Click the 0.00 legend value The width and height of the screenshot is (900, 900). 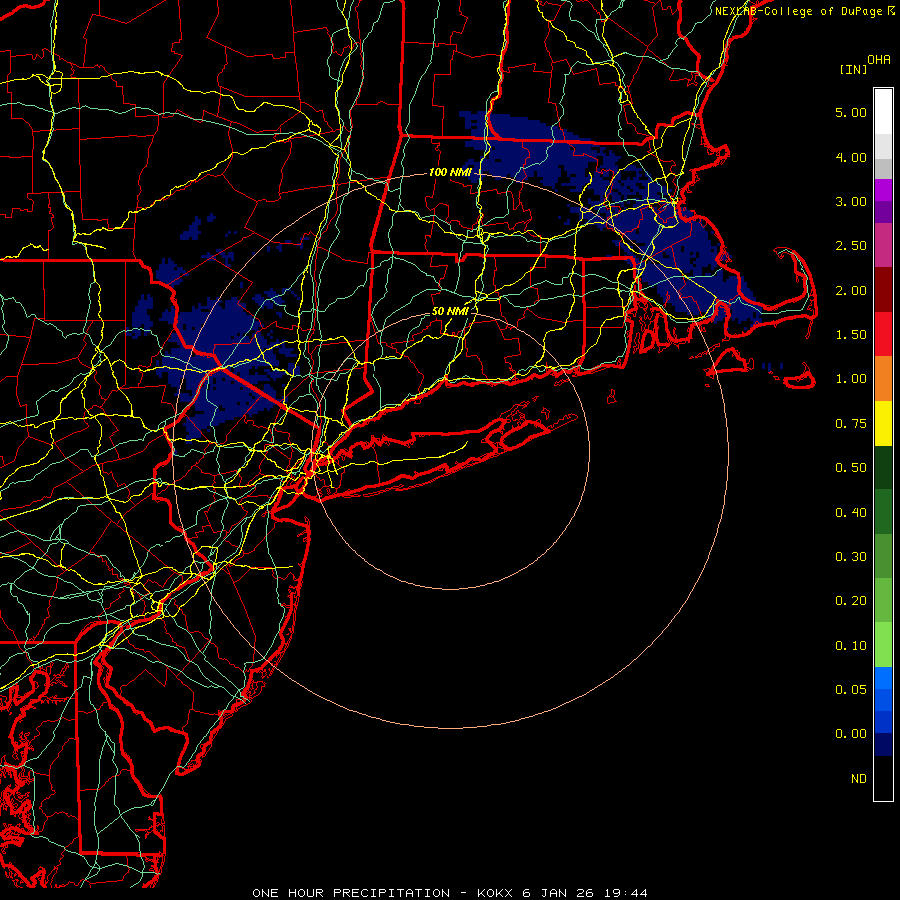(851, 734)
